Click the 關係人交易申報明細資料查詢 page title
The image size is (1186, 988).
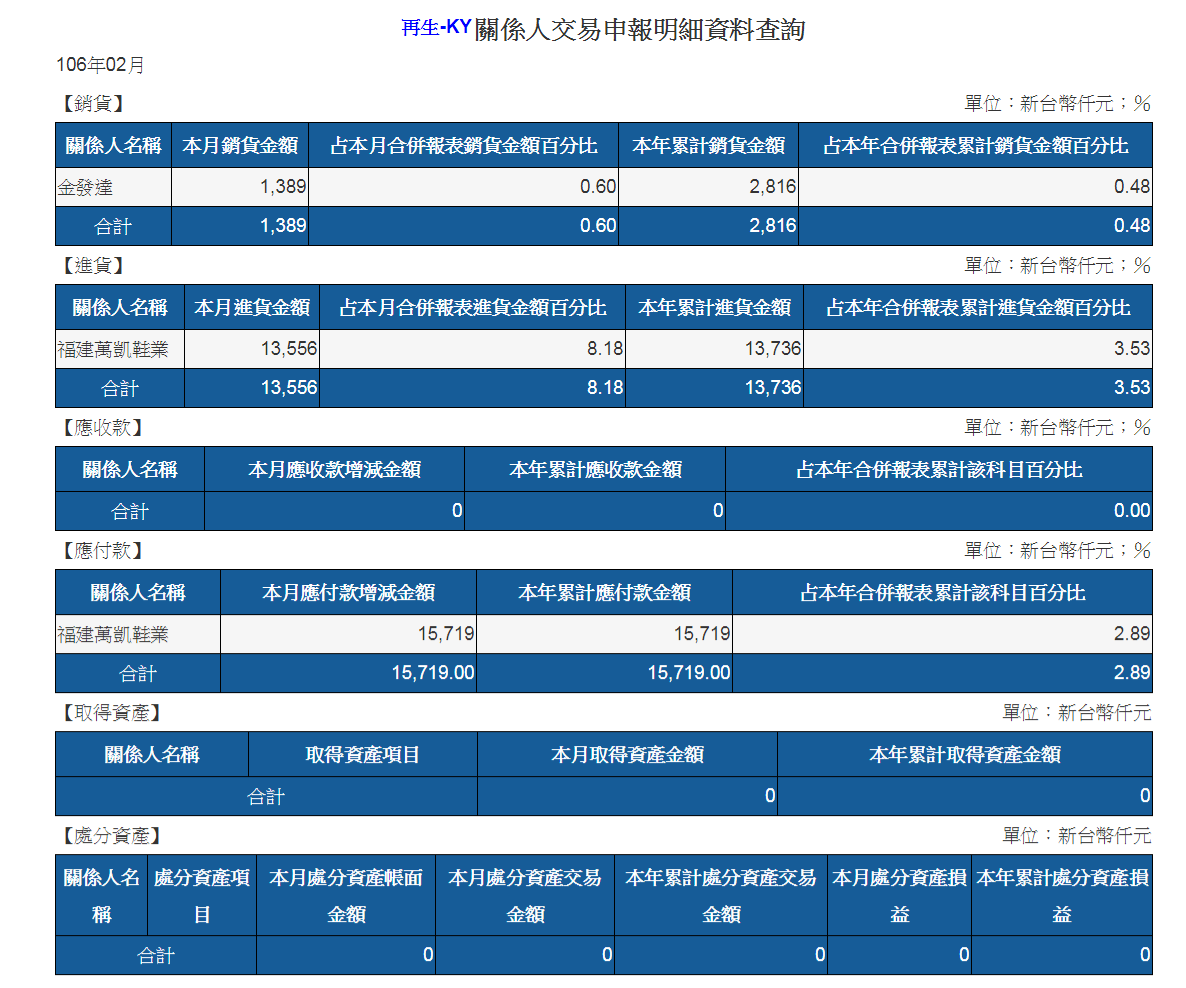[640, 30]
